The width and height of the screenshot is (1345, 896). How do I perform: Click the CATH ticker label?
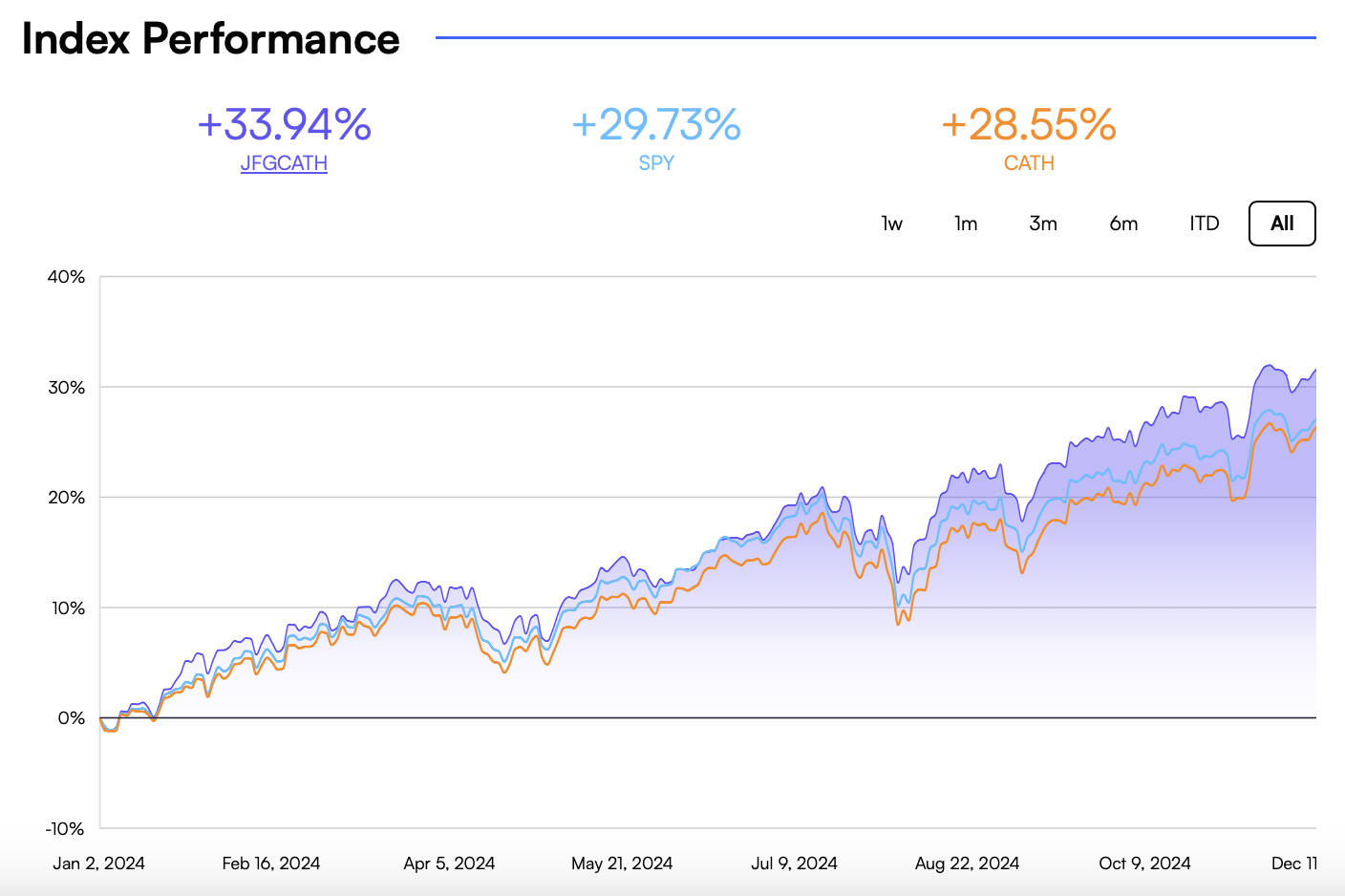coord(1029,162)
